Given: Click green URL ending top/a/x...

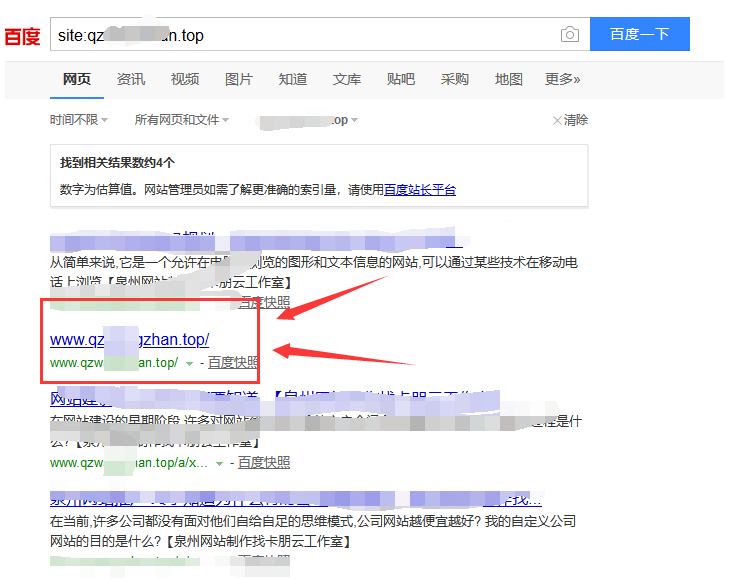Looking at the screenshot, I should point(129,463).
